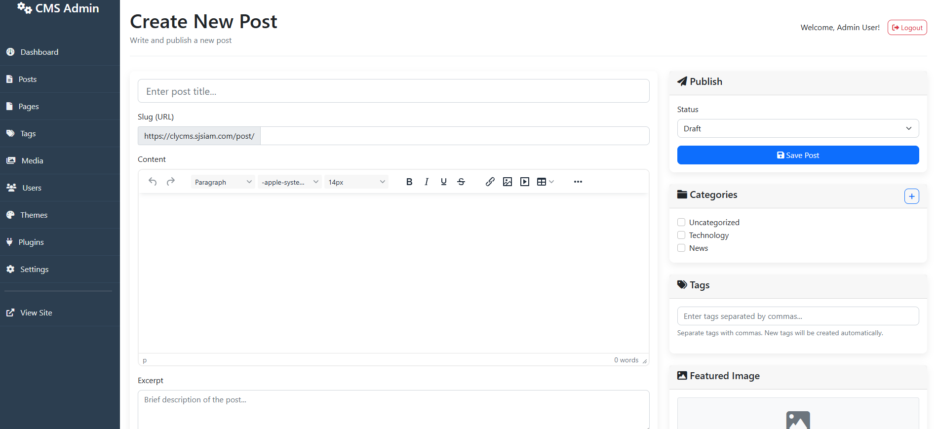Apply strikethrough text formatting
The image size is (937, 429).
coord(460,182)
